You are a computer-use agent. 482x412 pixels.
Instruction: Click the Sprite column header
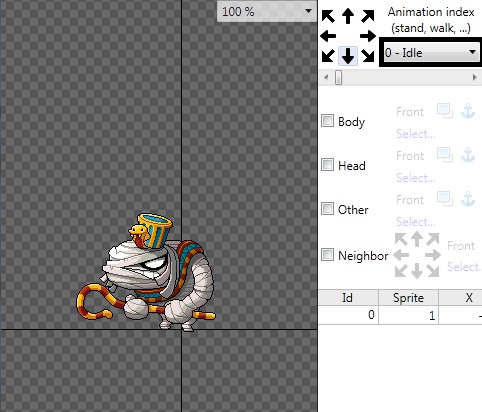click(x=408, y=297)
